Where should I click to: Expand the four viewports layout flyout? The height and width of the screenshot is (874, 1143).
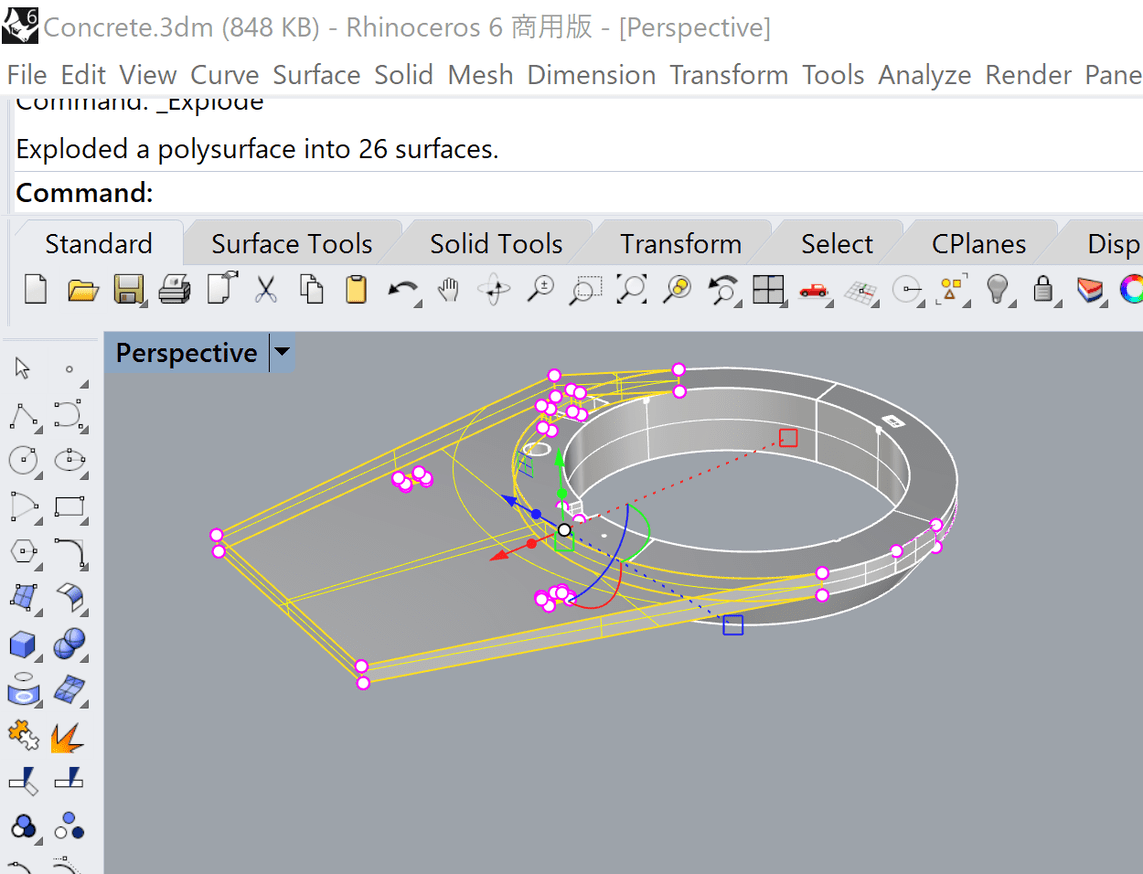coord(784,302)
